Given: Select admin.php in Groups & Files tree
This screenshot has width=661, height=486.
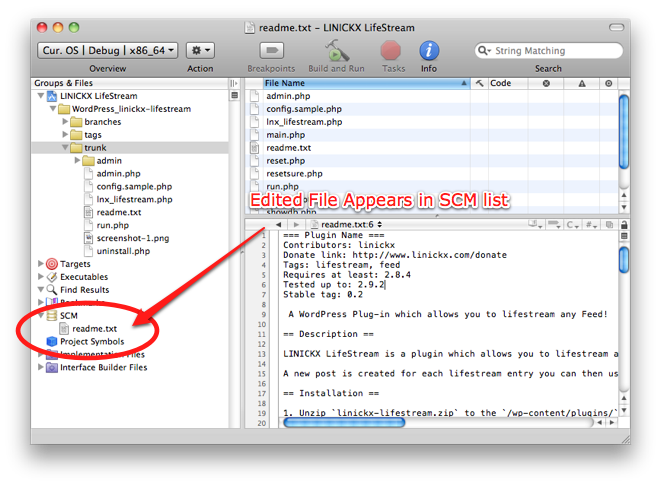Looking at the screenshot, I should tap(118, 173).
